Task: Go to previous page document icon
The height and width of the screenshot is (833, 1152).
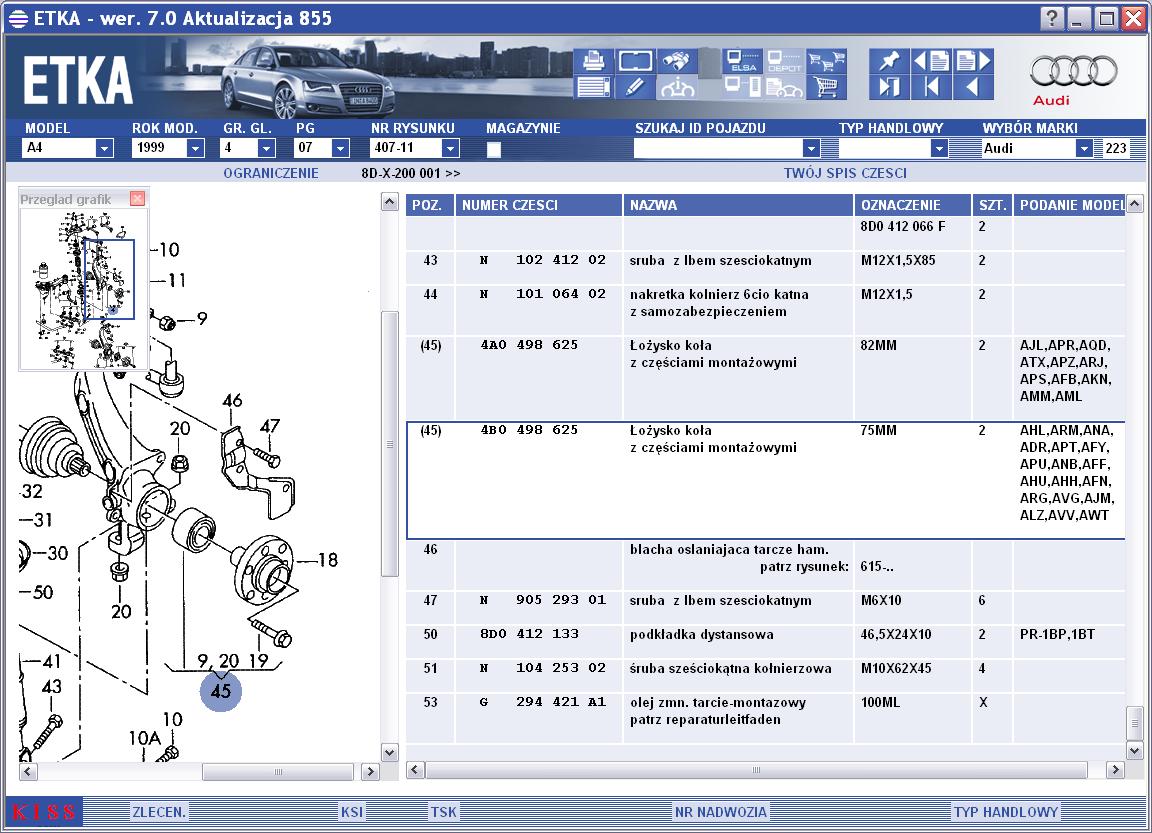Action: coord(931,61)
